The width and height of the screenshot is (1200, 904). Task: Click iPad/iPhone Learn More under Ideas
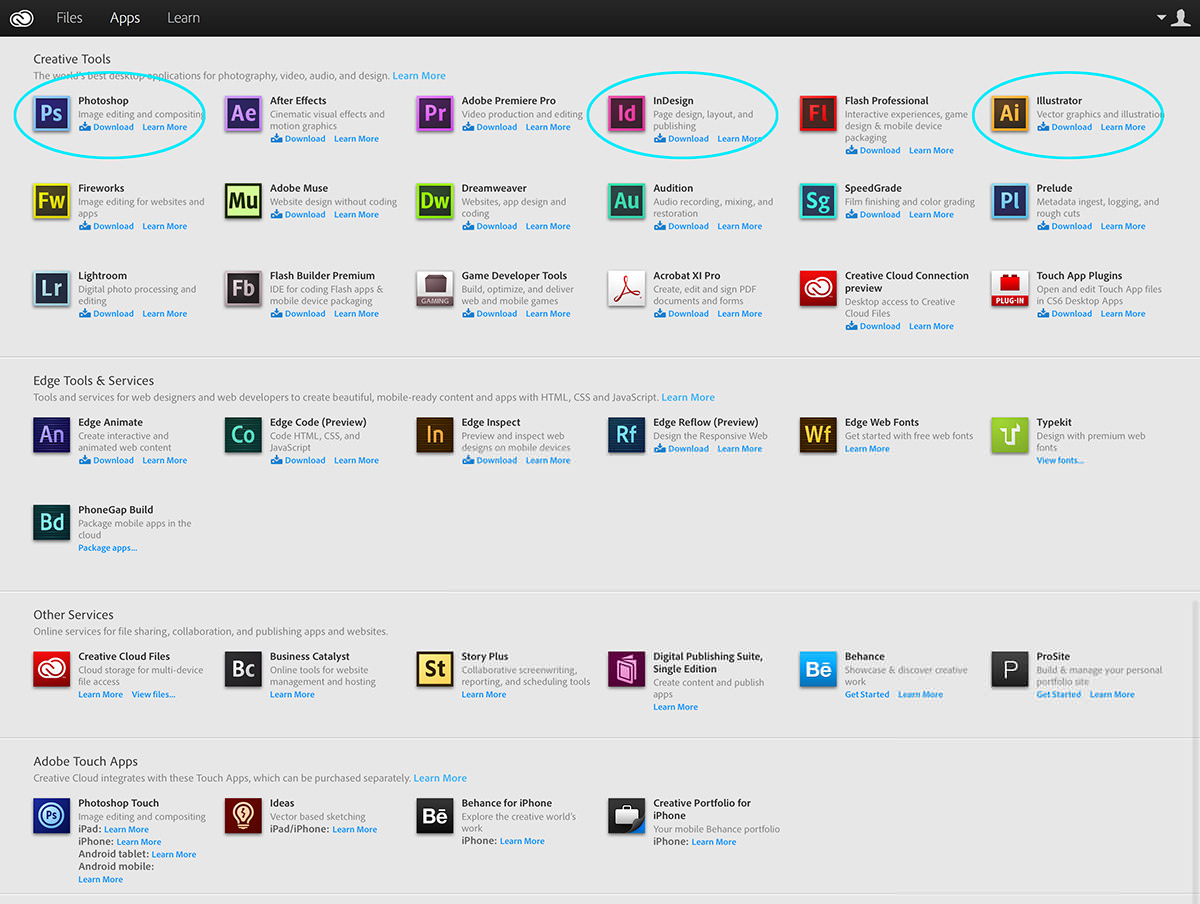355,829
